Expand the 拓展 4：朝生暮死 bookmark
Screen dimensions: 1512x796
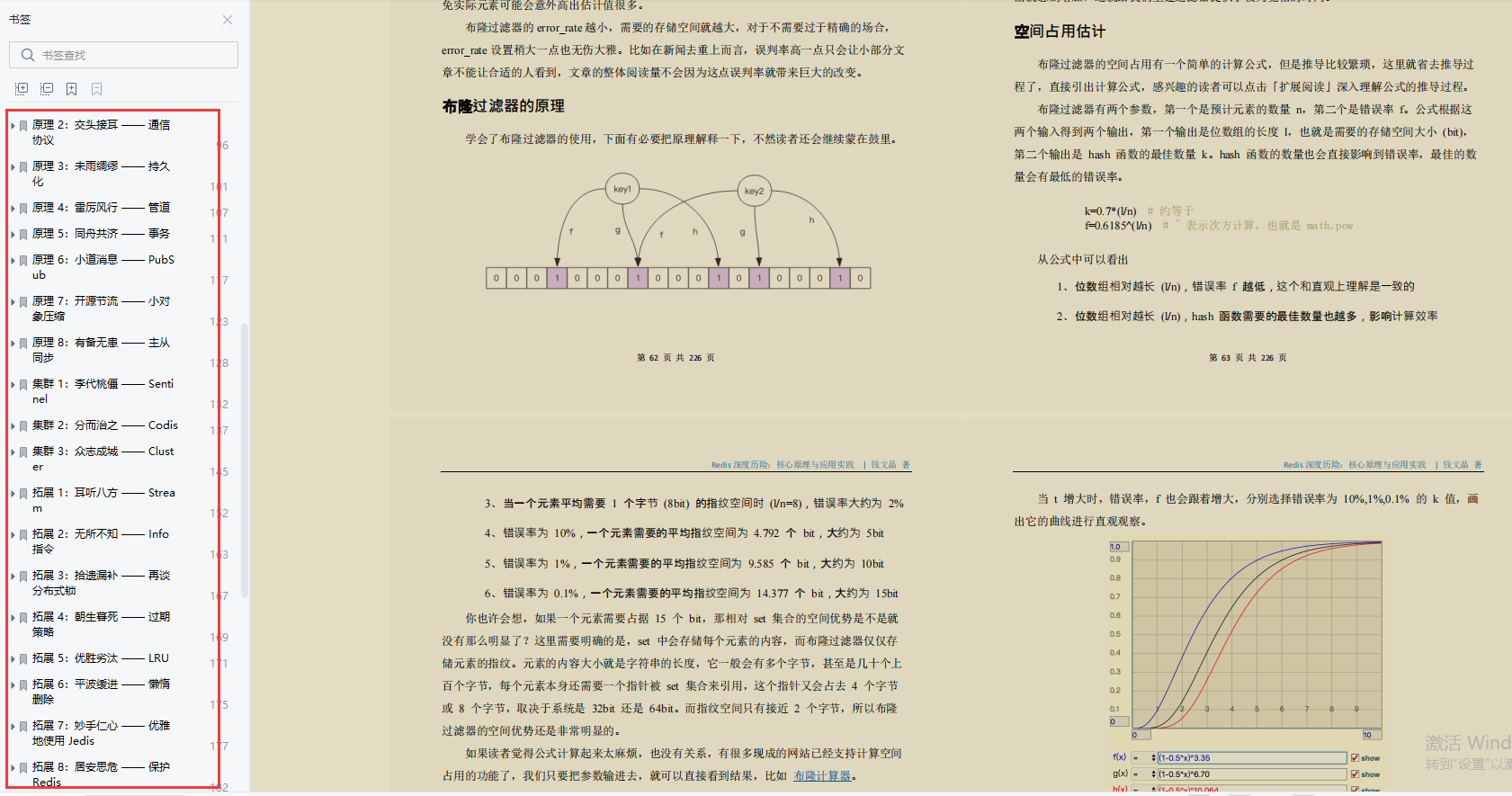click(x=13, y=618)
